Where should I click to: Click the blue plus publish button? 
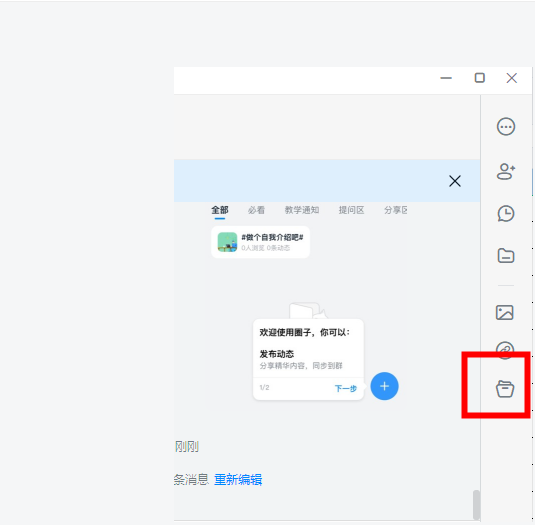click(385, 386)
